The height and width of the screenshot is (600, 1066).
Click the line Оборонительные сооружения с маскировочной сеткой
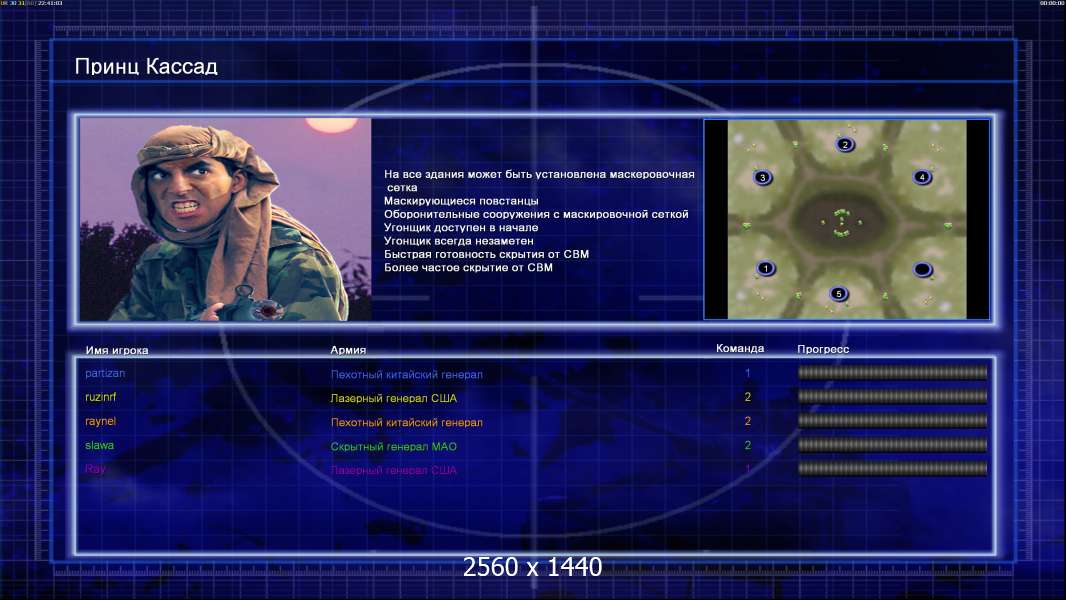tap(536, 214)
